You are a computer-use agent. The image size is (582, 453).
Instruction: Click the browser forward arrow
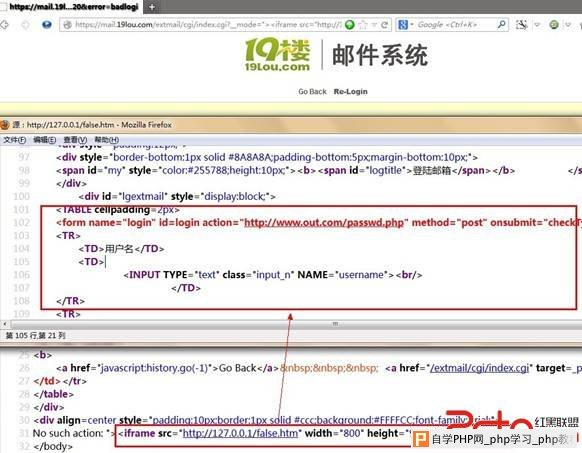tap(26, 25)
